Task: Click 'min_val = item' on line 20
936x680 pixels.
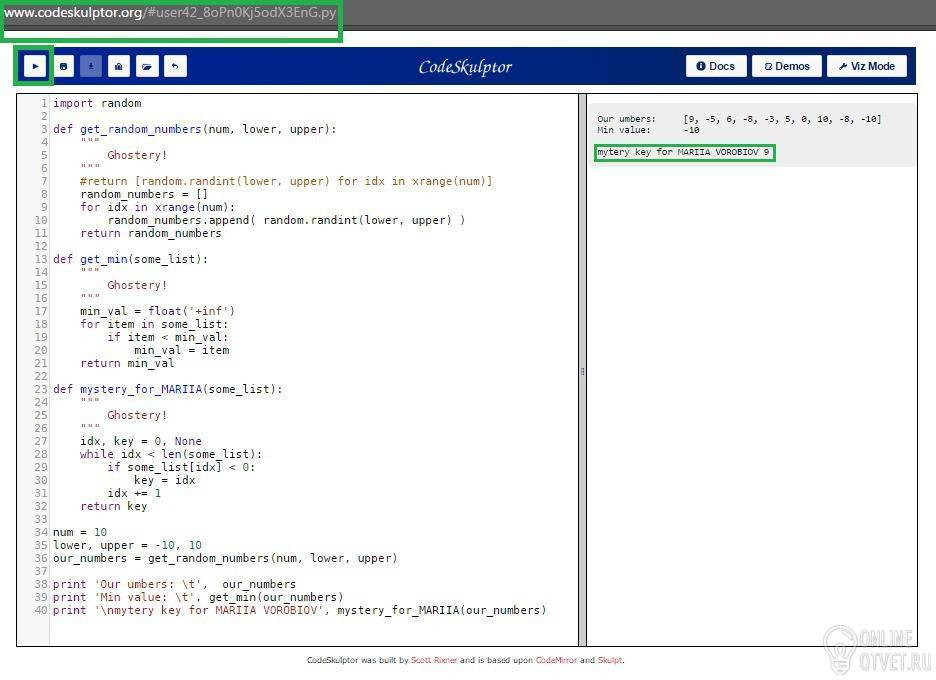Action: coord(181,350)
